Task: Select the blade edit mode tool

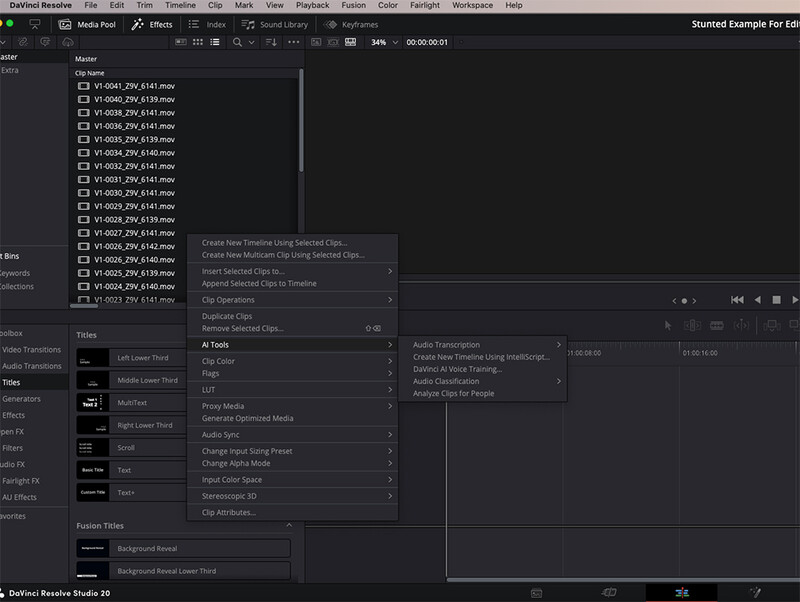Action: click(741, 325)
